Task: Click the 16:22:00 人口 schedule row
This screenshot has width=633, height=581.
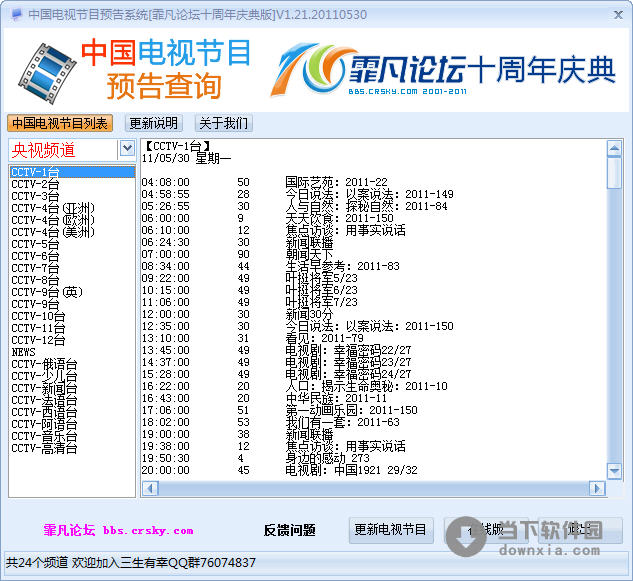Action: coord(295,386)
